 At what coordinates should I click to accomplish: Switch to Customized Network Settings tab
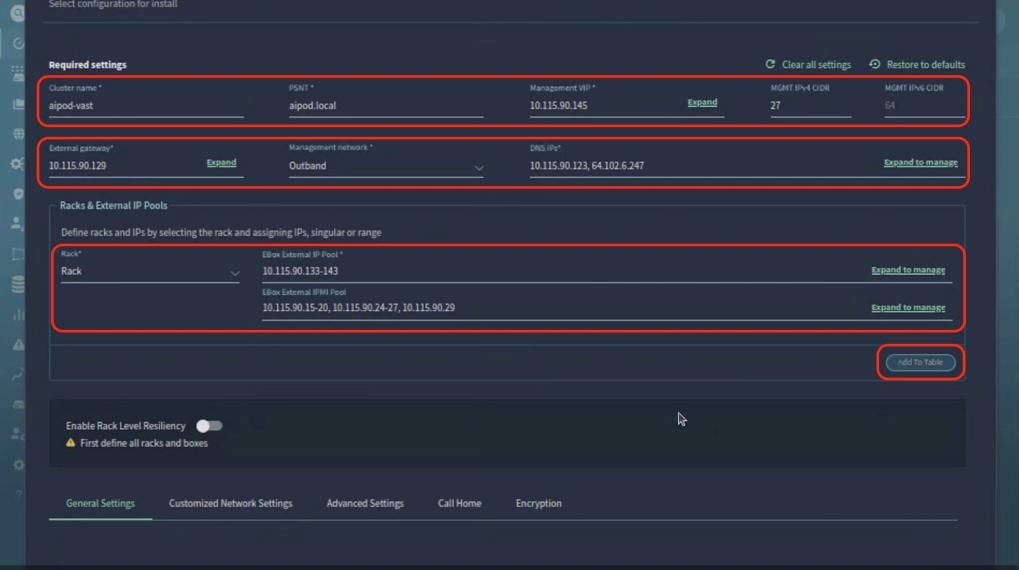(231, 503)
